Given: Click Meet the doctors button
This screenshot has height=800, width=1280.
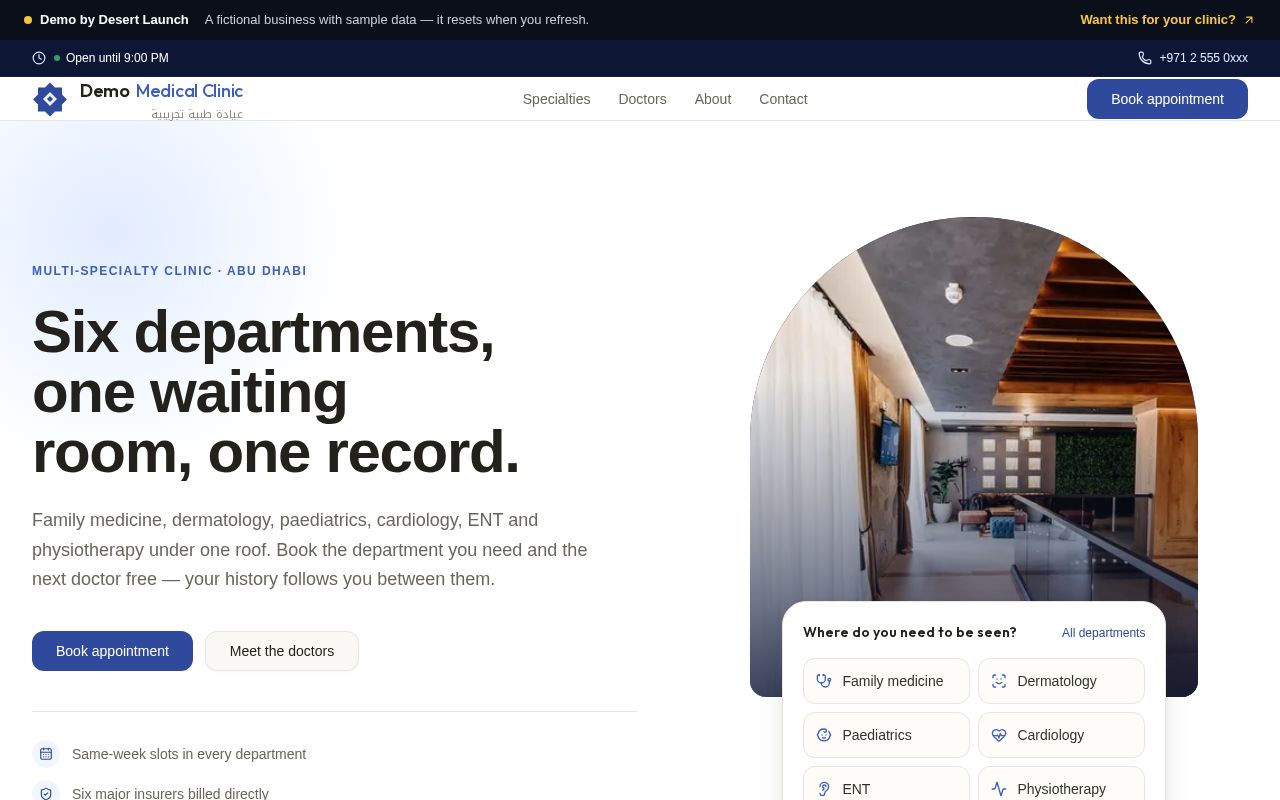Looking at the screenshot, I should point(282,651).
